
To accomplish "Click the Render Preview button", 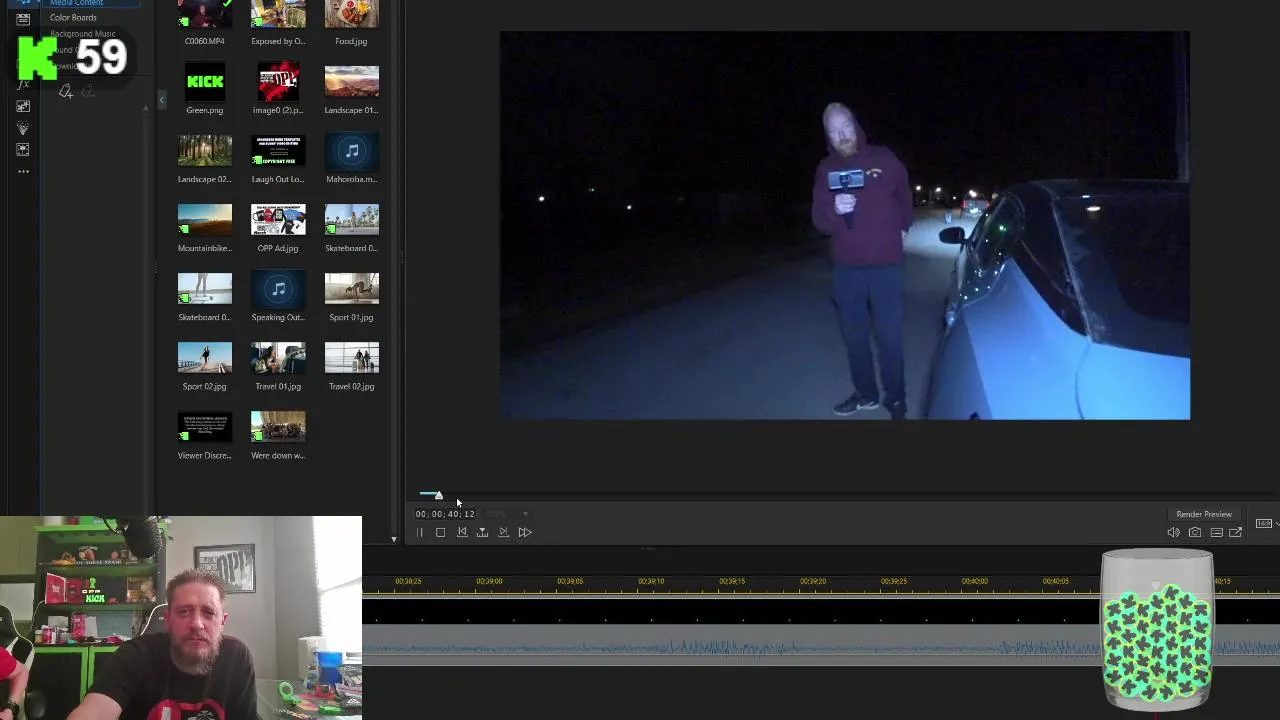I will pyautogui.click(x=1204, y=514).
